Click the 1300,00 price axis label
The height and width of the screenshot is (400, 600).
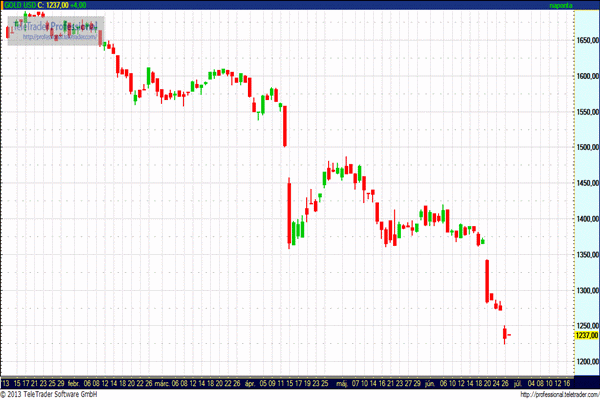tap(587, 290)
